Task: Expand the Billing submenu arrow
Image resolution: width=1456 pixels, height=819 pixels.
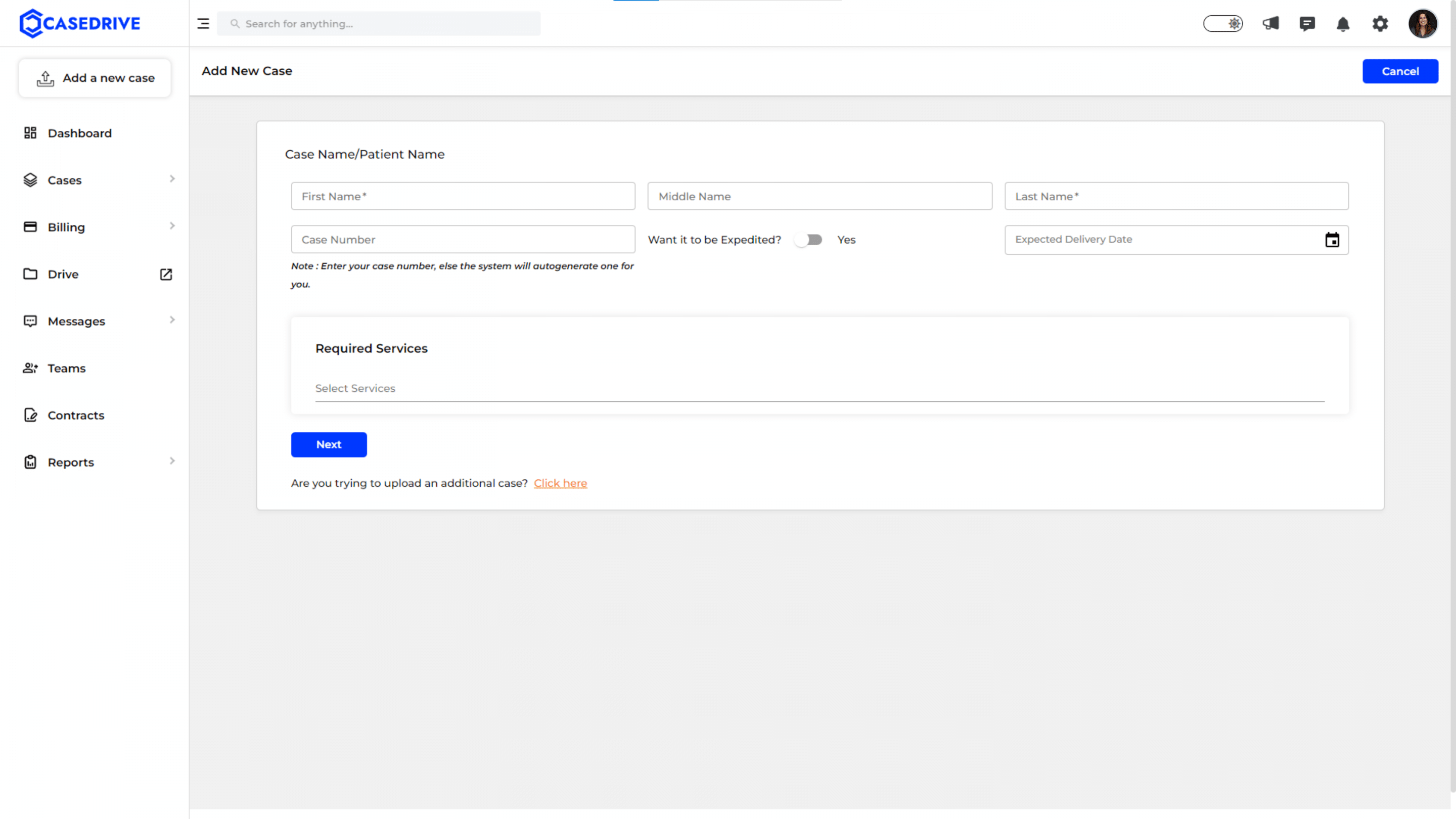Action: click(172, 226)
